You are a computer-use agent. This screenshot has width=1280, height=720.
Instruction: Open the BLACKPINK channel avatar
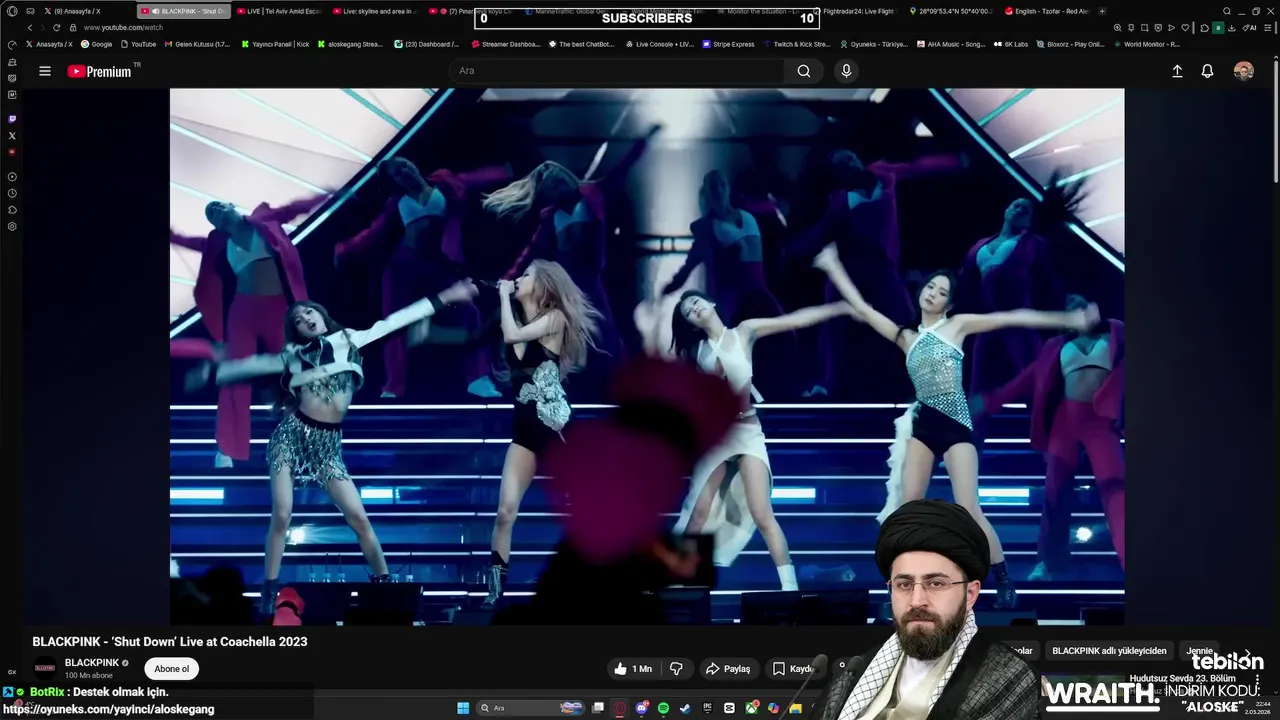point(45,669)
